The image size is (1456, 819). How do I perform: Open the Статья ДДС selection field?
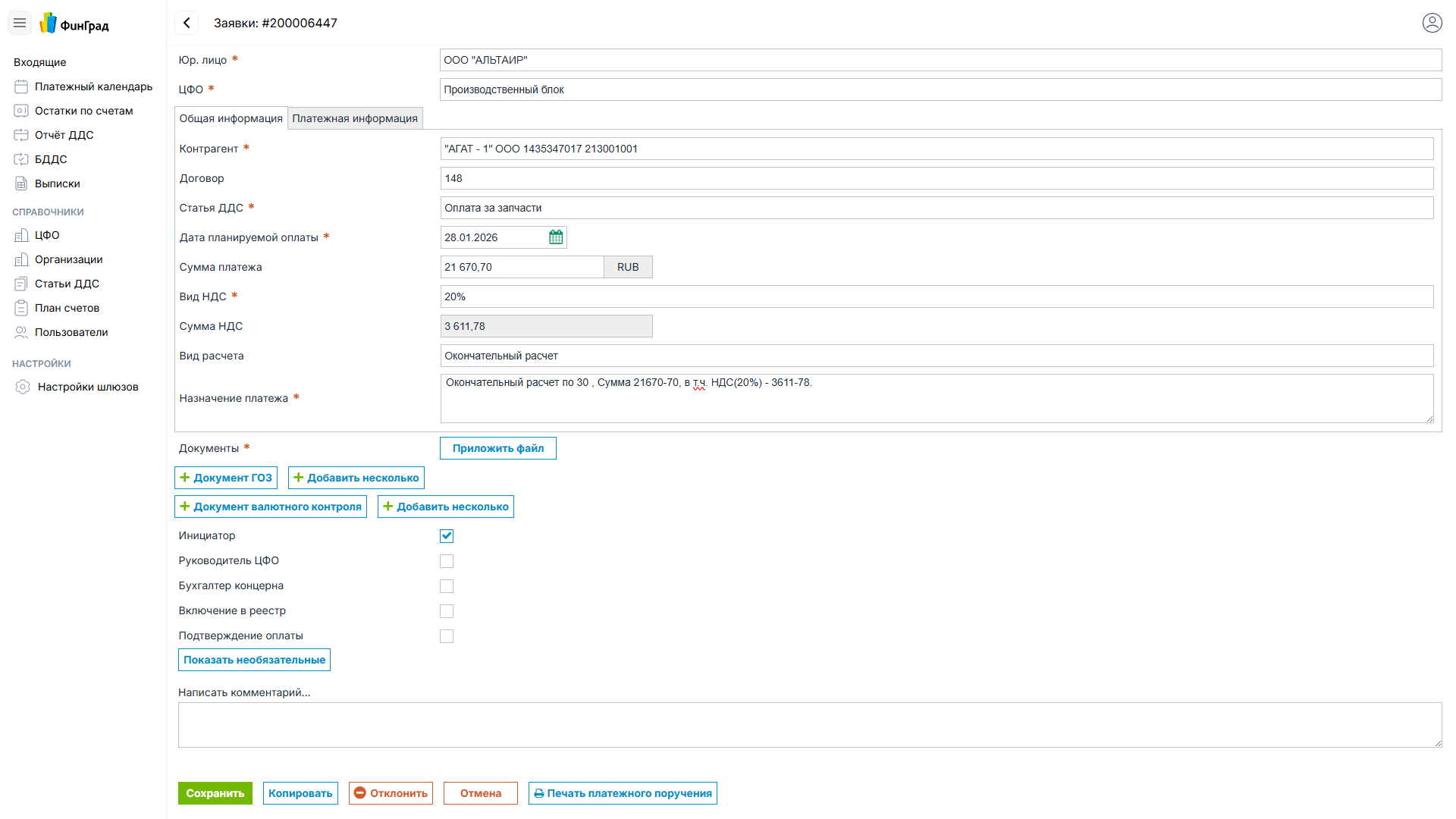coord(937,208)
